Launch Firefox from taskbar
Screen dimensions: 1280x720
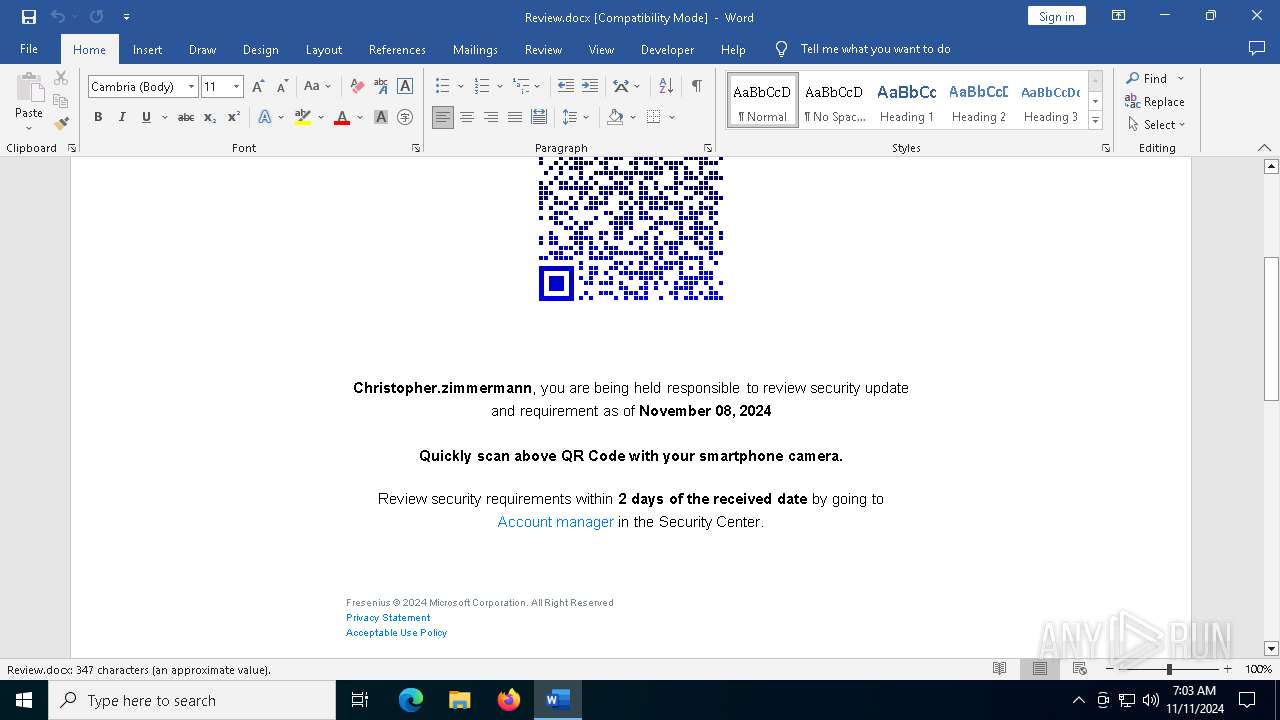[x=509, y=700]
